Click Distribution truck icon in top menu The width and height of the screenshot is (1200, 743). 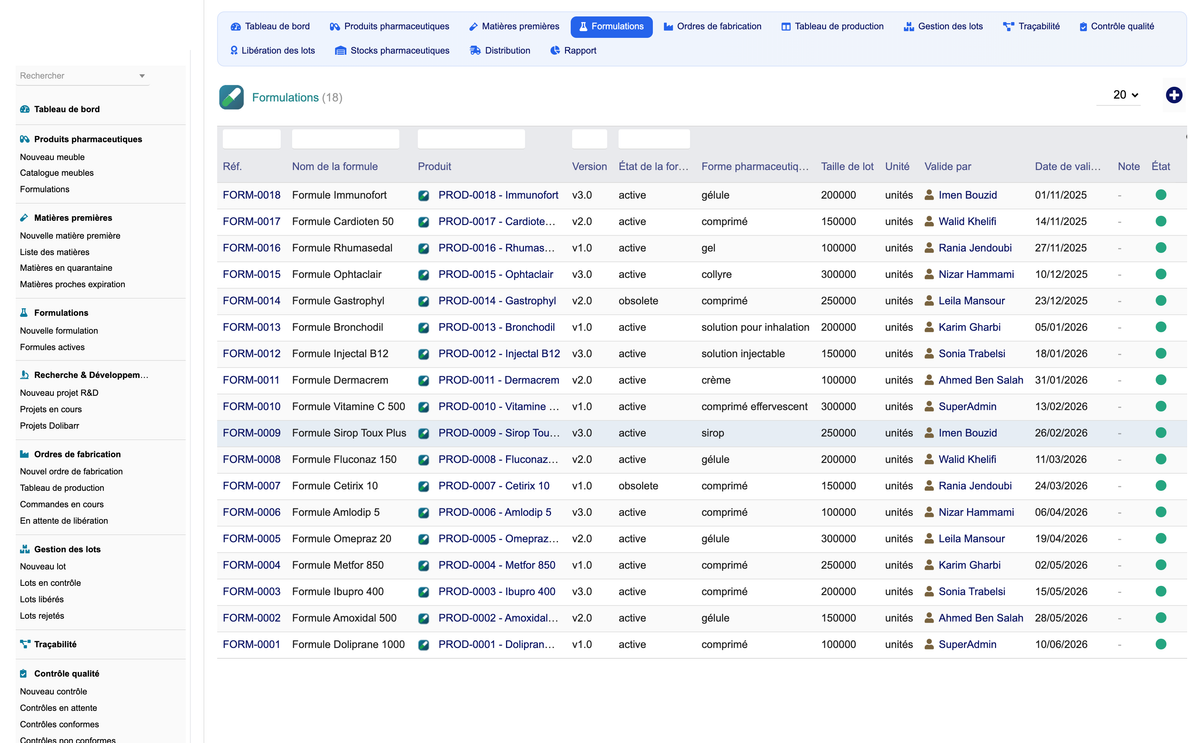[x=475, y=51]
